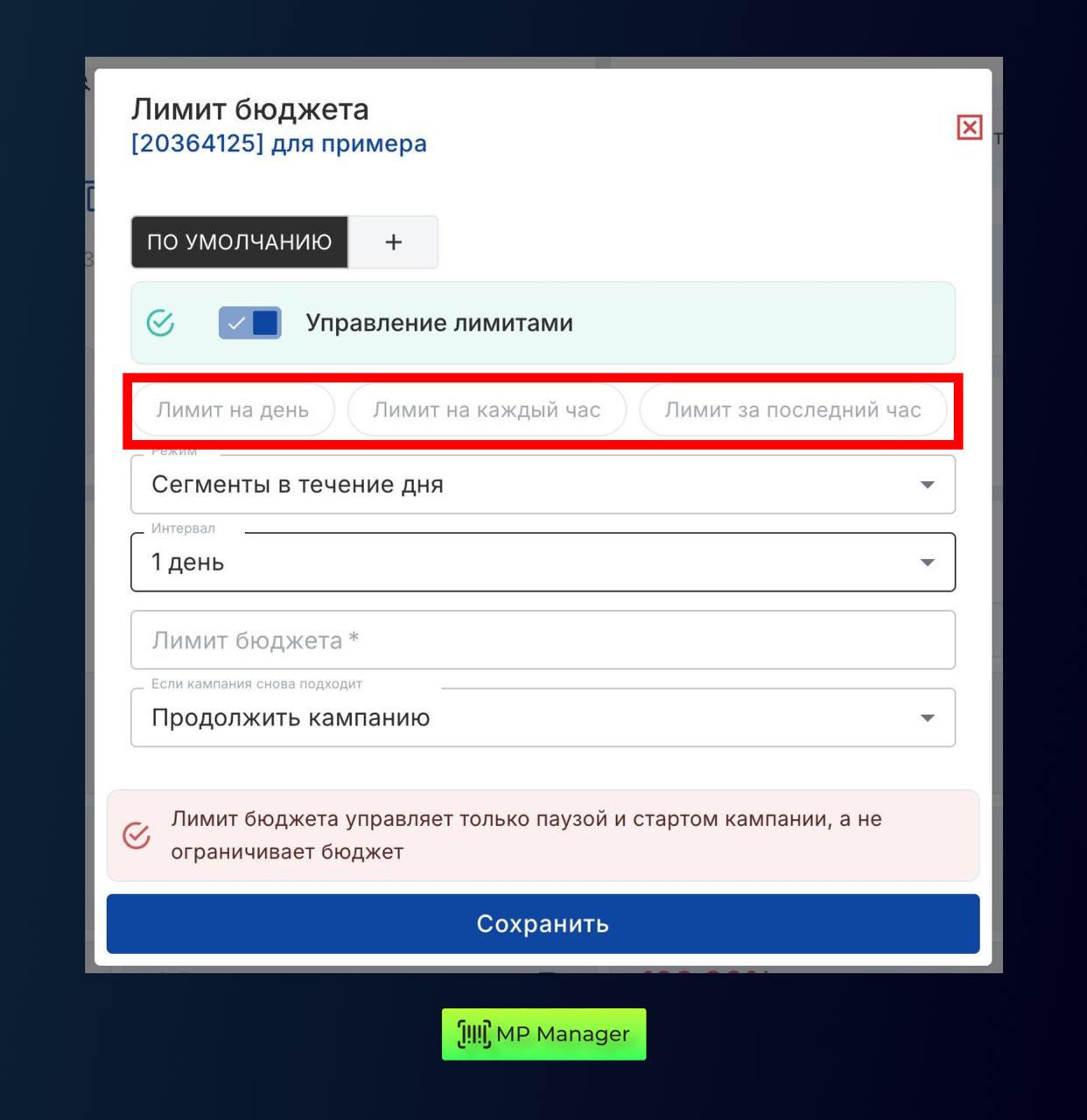Viewport: 1087px width, 1120px height.
Task: Click the MP Manager barcode logo icon
Action: point(473,1034)
